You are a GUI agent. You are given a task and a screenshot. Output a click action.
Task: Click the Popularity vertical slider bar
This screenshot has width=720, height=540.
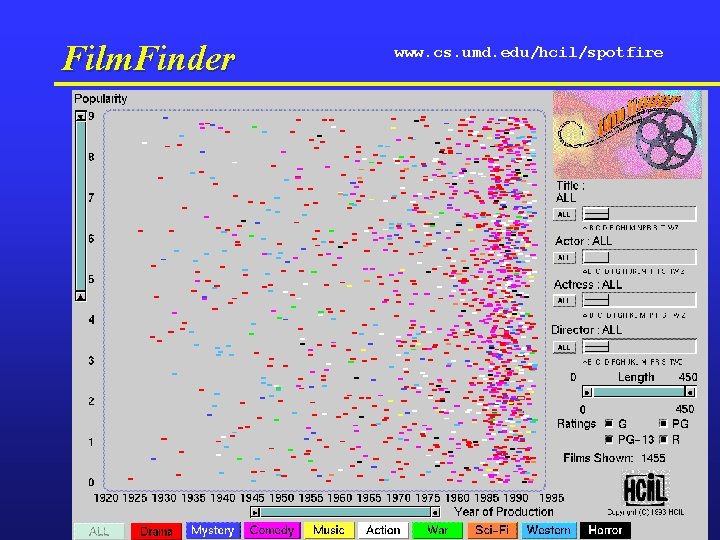click(x=80, y=206)
